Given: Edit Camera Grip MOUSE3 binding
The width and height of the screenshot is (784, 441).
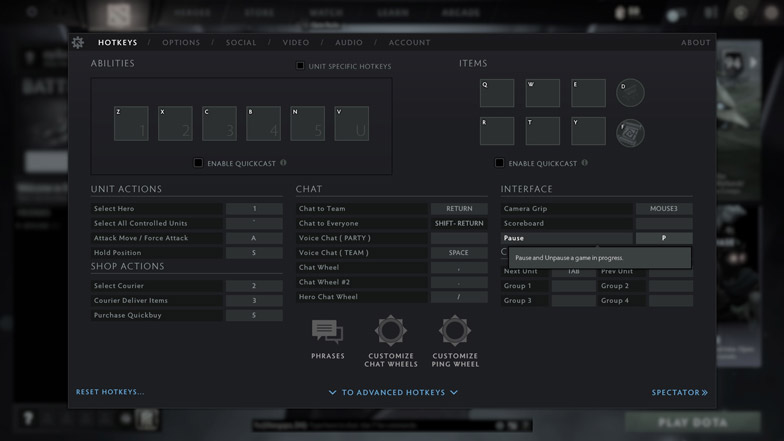Looking at the screenshot, I should [664, 208].
